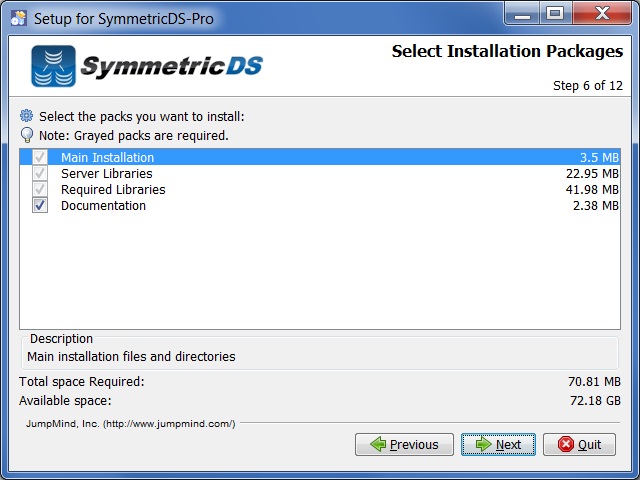Click the '2.38 MB' size value
This screenshot has width=640, height=480.
(596, 205)
